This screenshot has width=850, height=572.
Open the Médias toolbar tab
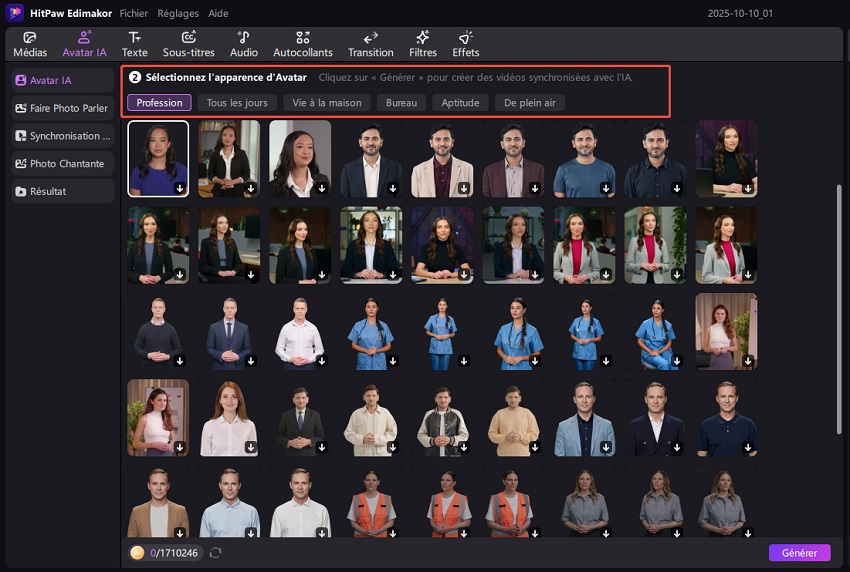[x=29, y=43]
